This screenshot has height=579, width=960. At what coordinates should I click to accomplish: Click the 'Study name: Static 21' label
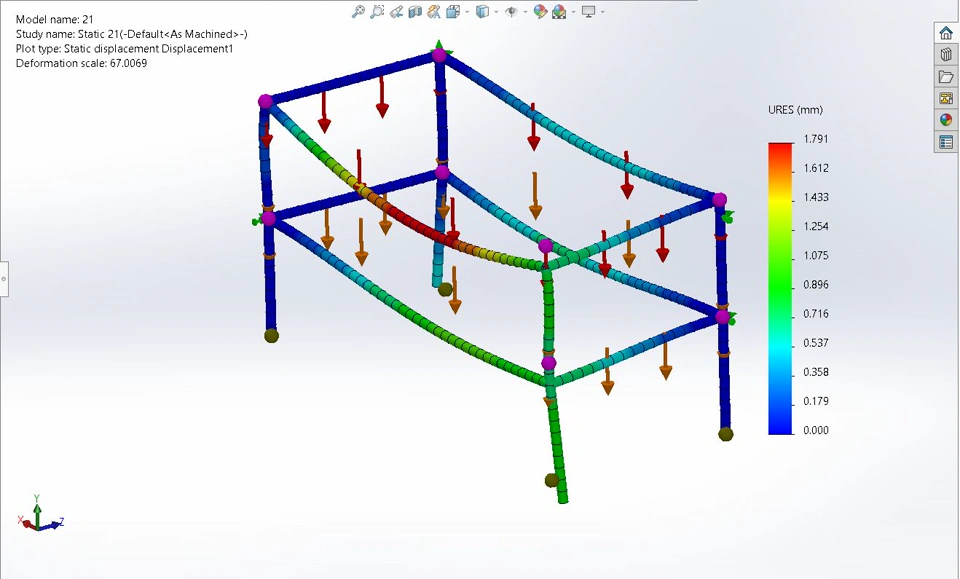click(132, 34)
